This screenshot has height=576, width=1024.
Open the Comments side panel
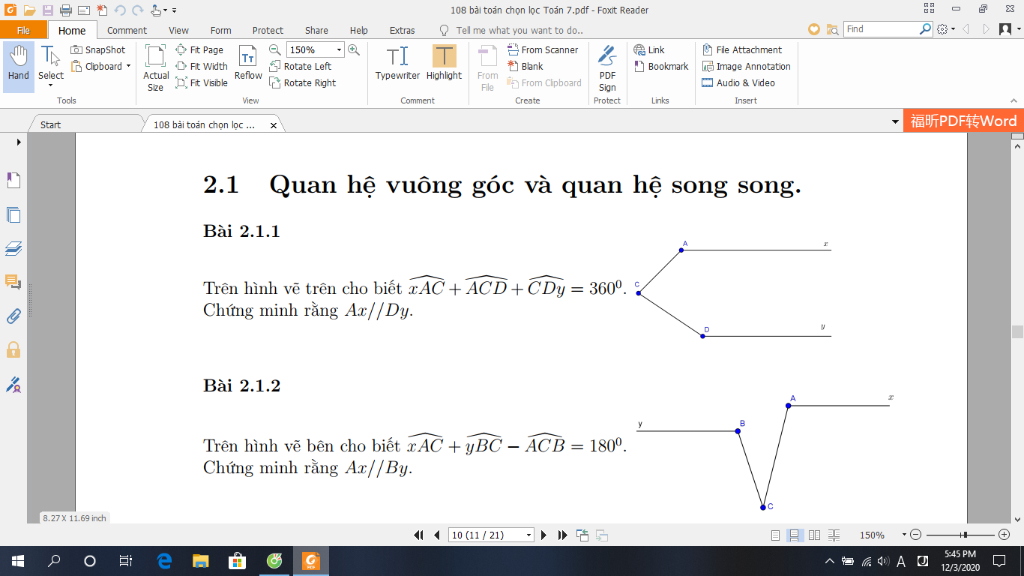(x=13, y=282)
